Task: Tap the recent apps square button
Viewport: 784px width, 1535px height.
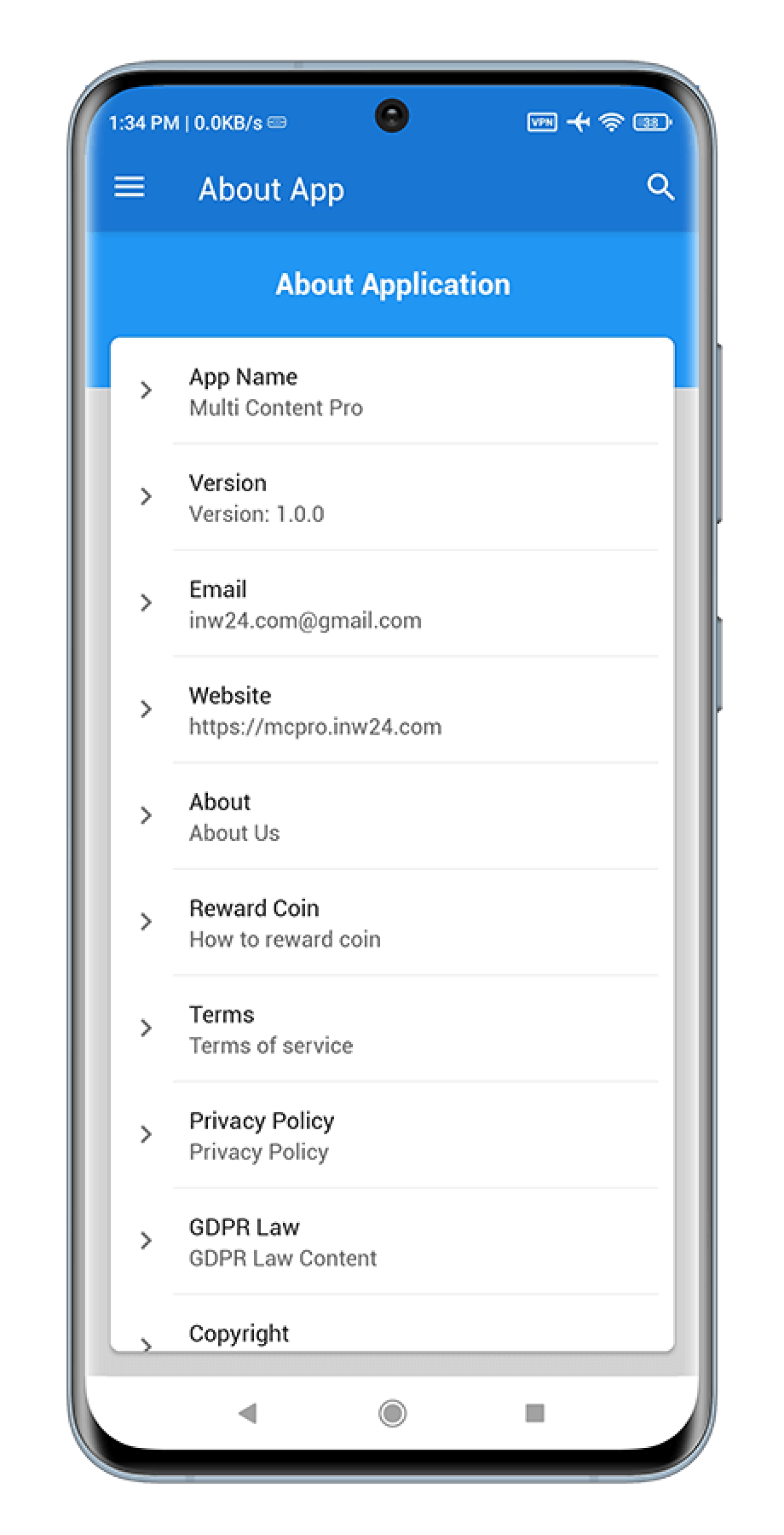Action: [535, 1413]
